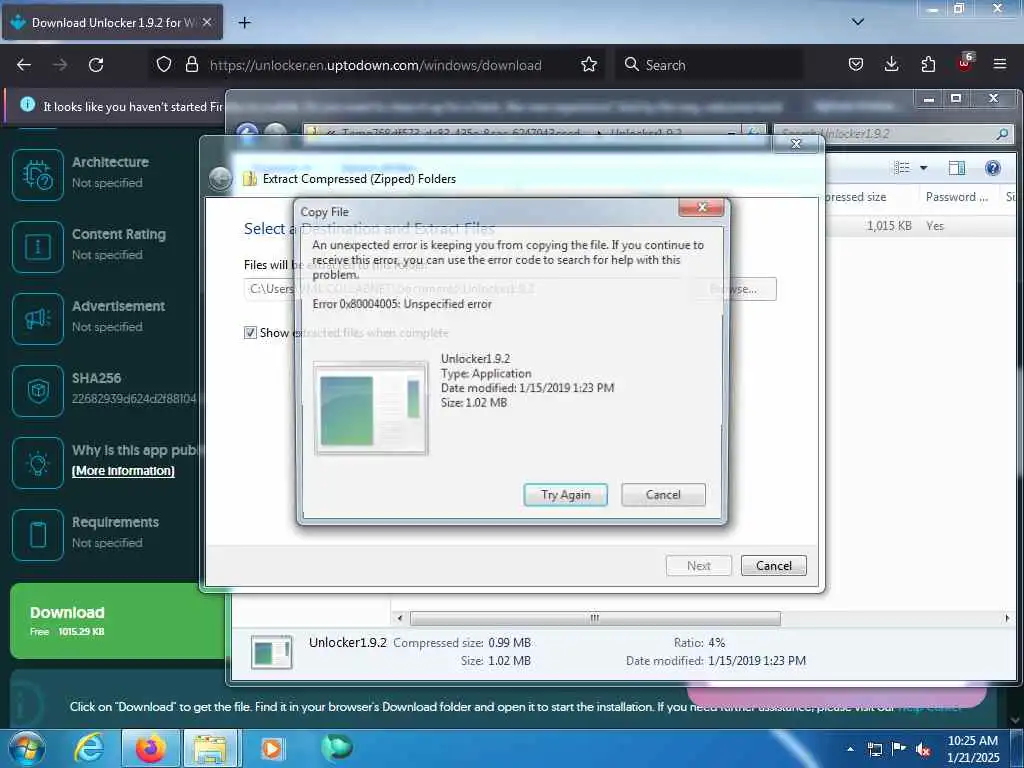1024x768 pixels.
Task: Click the Explorer search box for Unlocker1.9.2
Action: tap(893, 134)
